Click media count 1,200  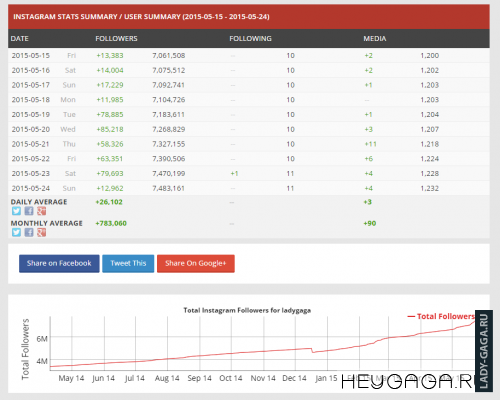[430, 55]
